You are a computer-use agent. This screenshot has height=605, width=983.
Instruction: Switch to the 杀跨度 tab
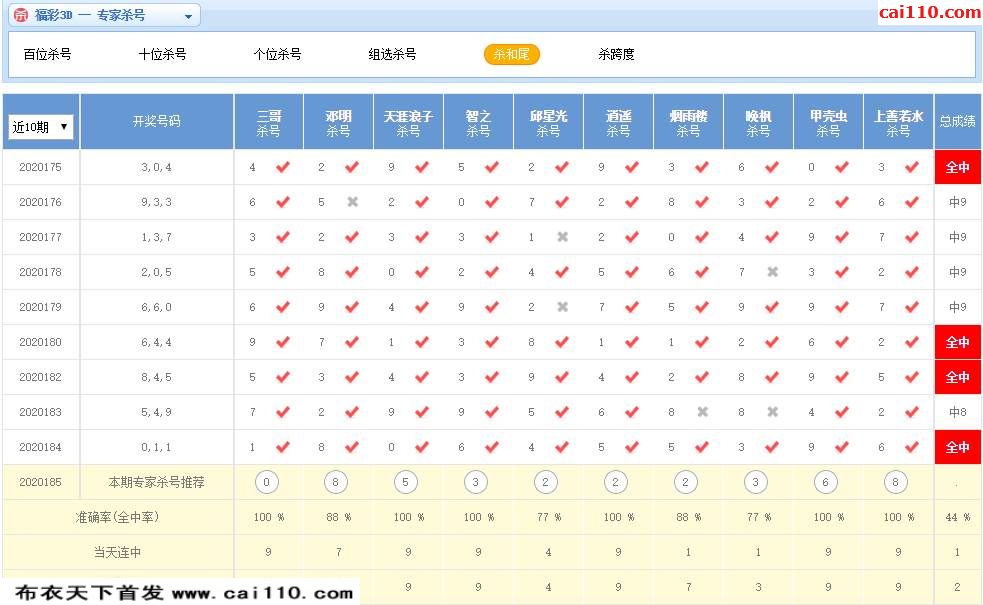point(616,55)
